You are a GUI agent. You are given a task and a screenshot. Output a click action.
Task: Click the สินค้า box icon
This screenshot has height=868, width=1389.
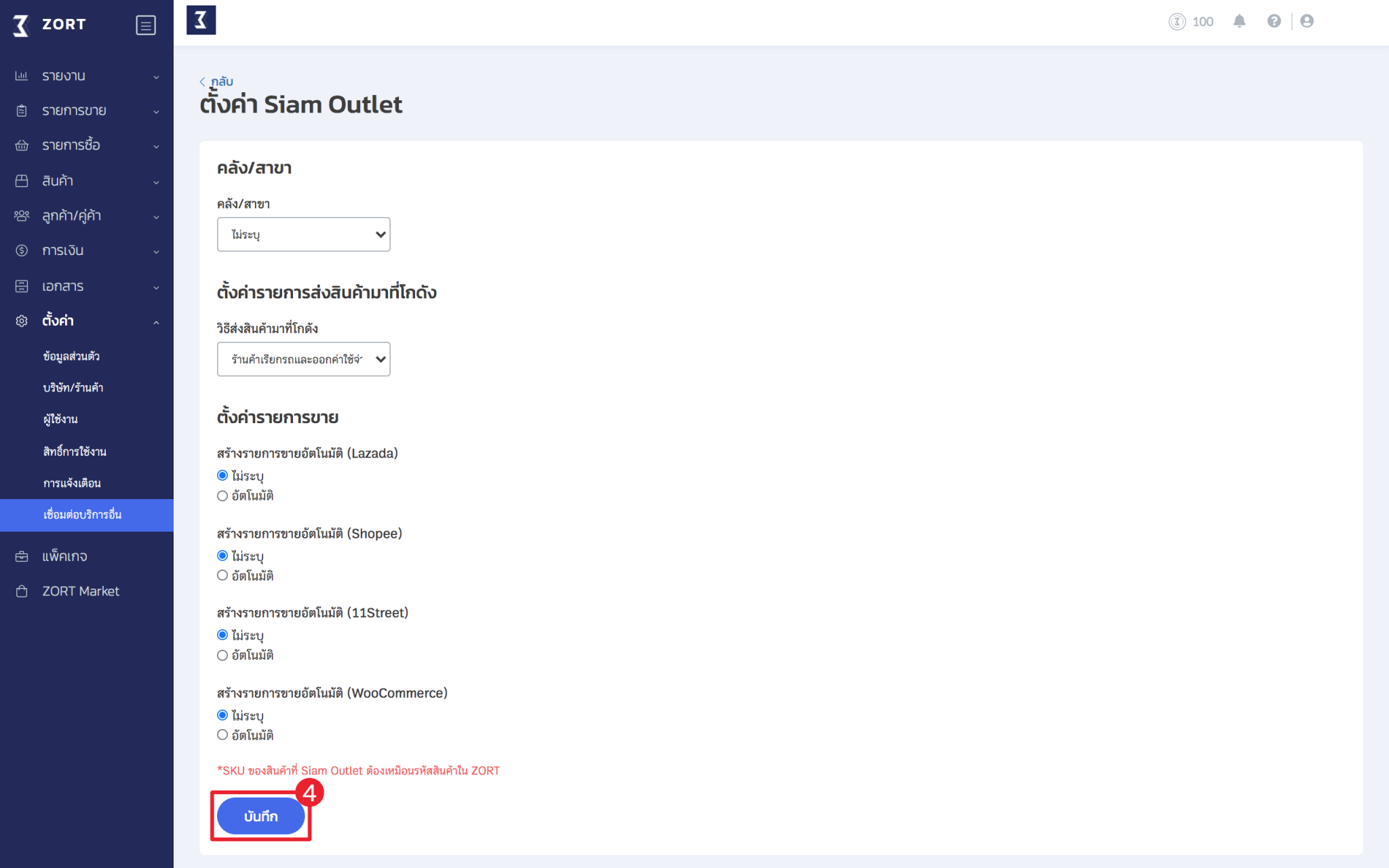click(x=22, y=181)
